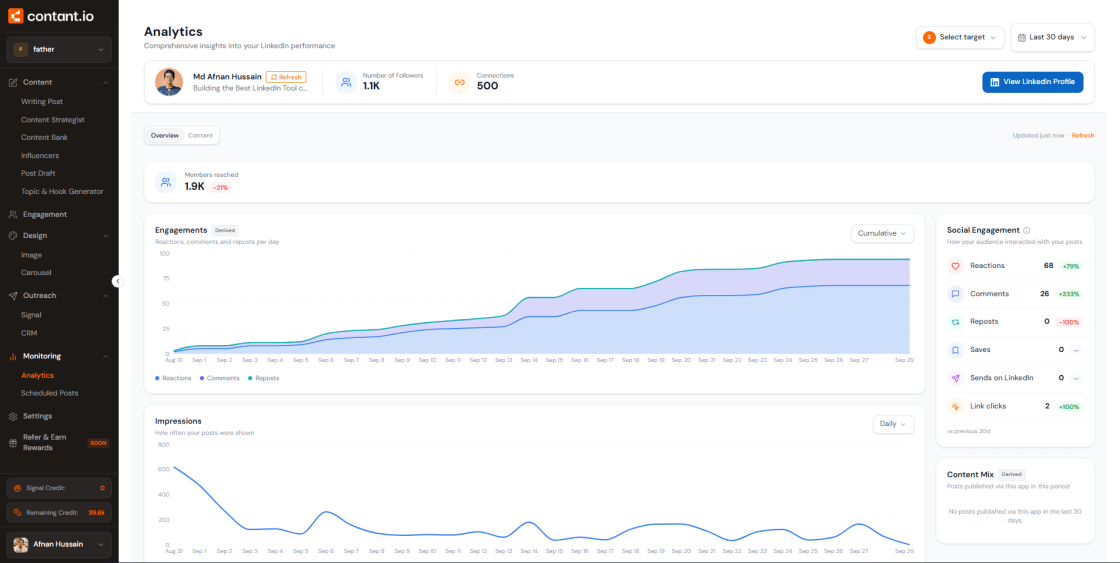Switch to the Overview tab
The height and width of the screenshot is (563, 1120).
pyautogui.click(x=164, y=135)
